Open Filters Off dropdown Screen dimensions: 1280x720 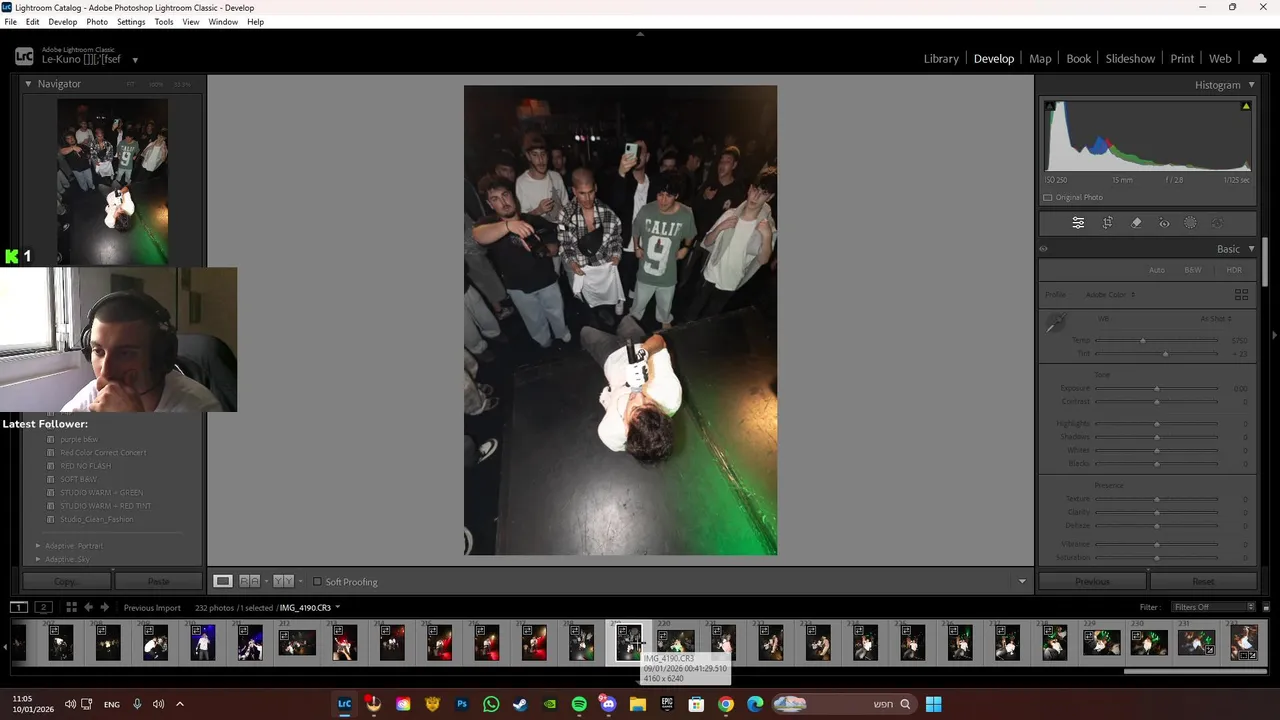pyautogui.click(x=1214, y=607)
